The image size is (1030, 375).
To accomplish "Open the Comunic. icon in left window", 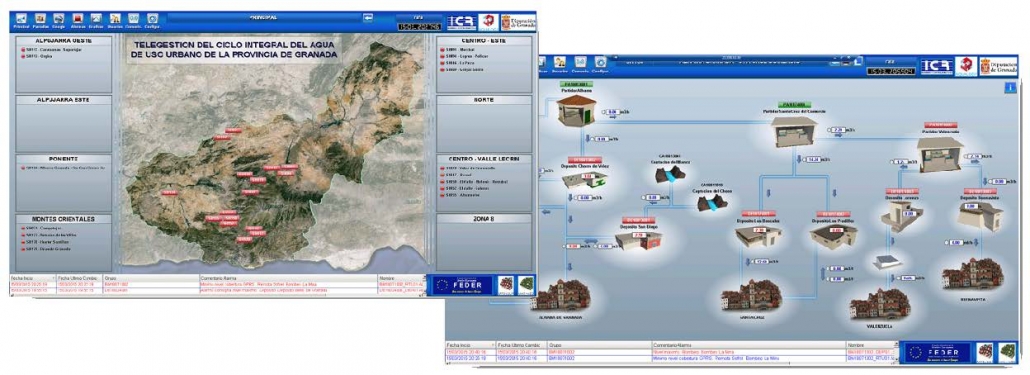I will pyautogui.click(x=133, y=19).
